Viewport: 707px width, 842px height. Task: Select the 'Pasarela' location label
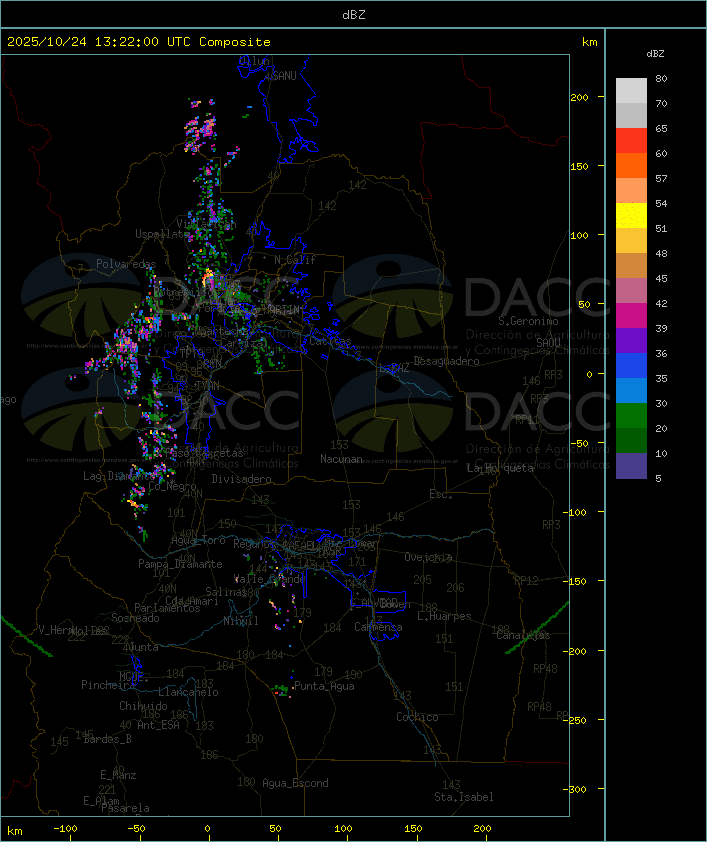[x=126, y=808]
